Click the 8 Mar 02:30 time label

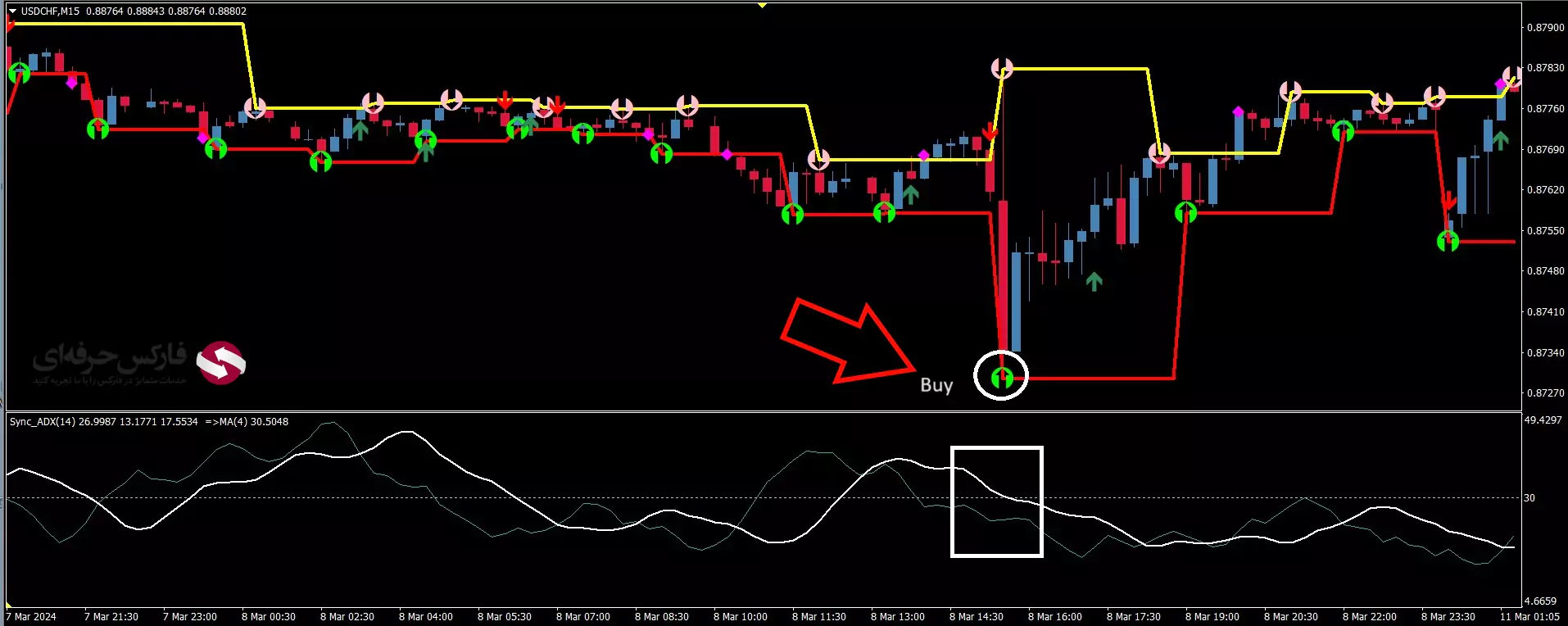pyautogui.click(x=347, y=617)
